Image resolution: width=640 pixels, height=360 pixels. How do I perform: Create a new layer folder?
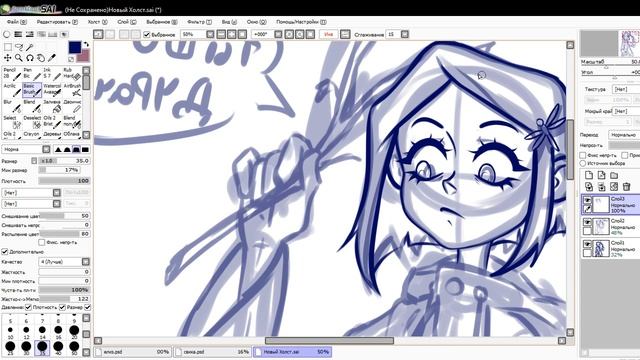[614, 175]
